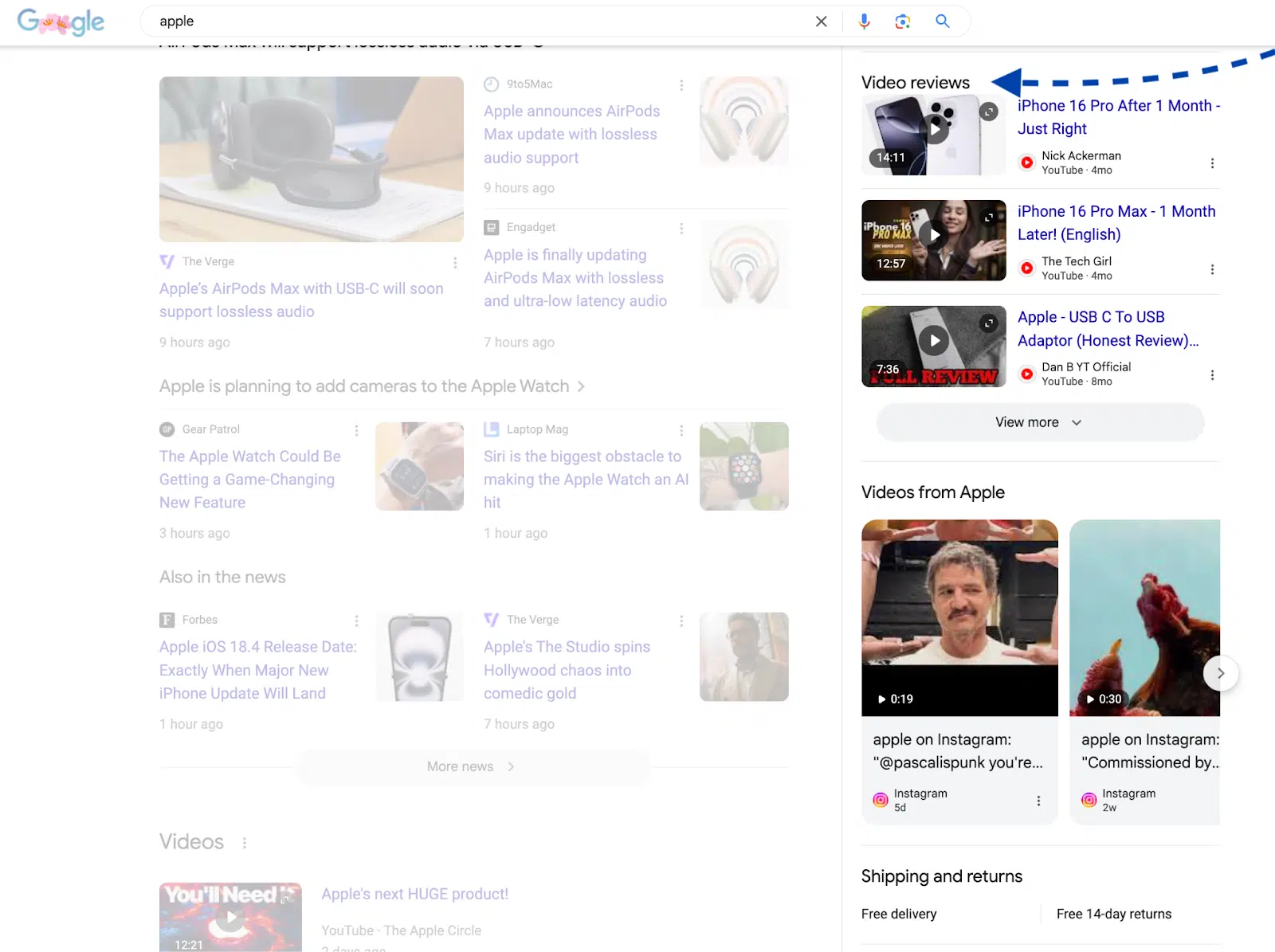Screen dimensions: 1275x952
Task: Open 'iPhone 16 Pro After 1 Month' video link
Action: point(1119,117)
